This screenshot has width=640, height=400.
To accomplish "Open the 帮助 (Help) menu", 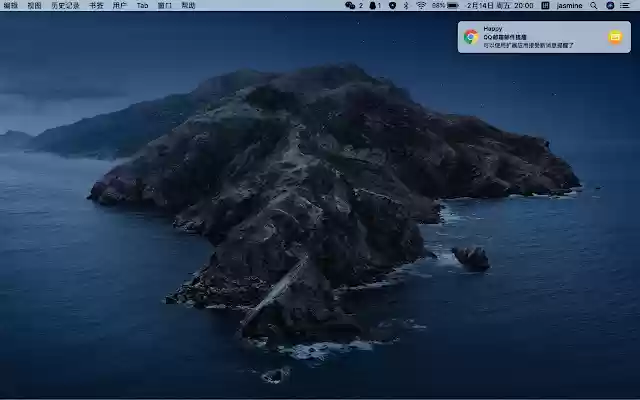I will coord(188,5).
